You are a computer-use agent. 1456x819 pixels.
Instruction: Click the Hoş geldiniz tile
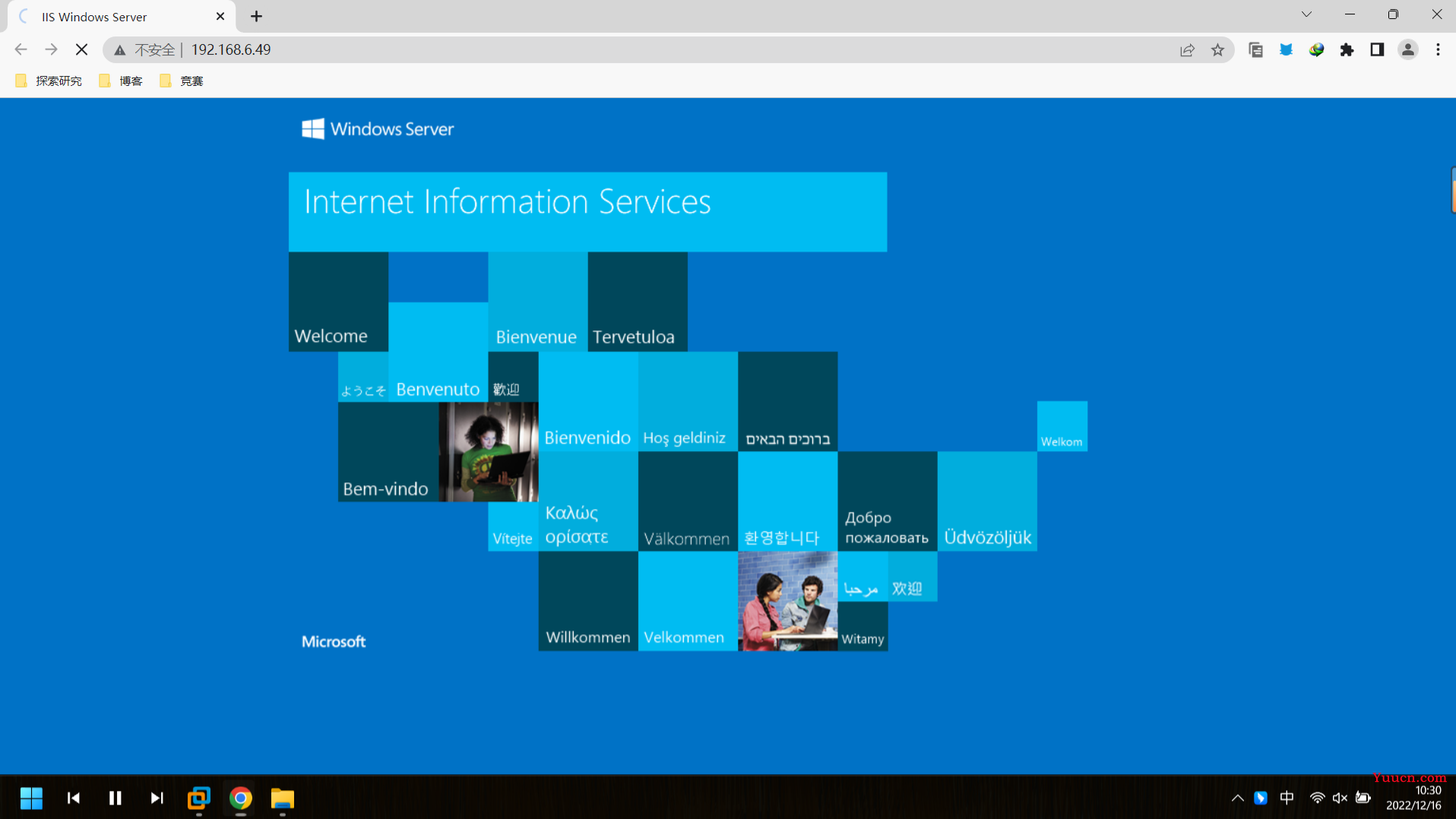point(688,401)
